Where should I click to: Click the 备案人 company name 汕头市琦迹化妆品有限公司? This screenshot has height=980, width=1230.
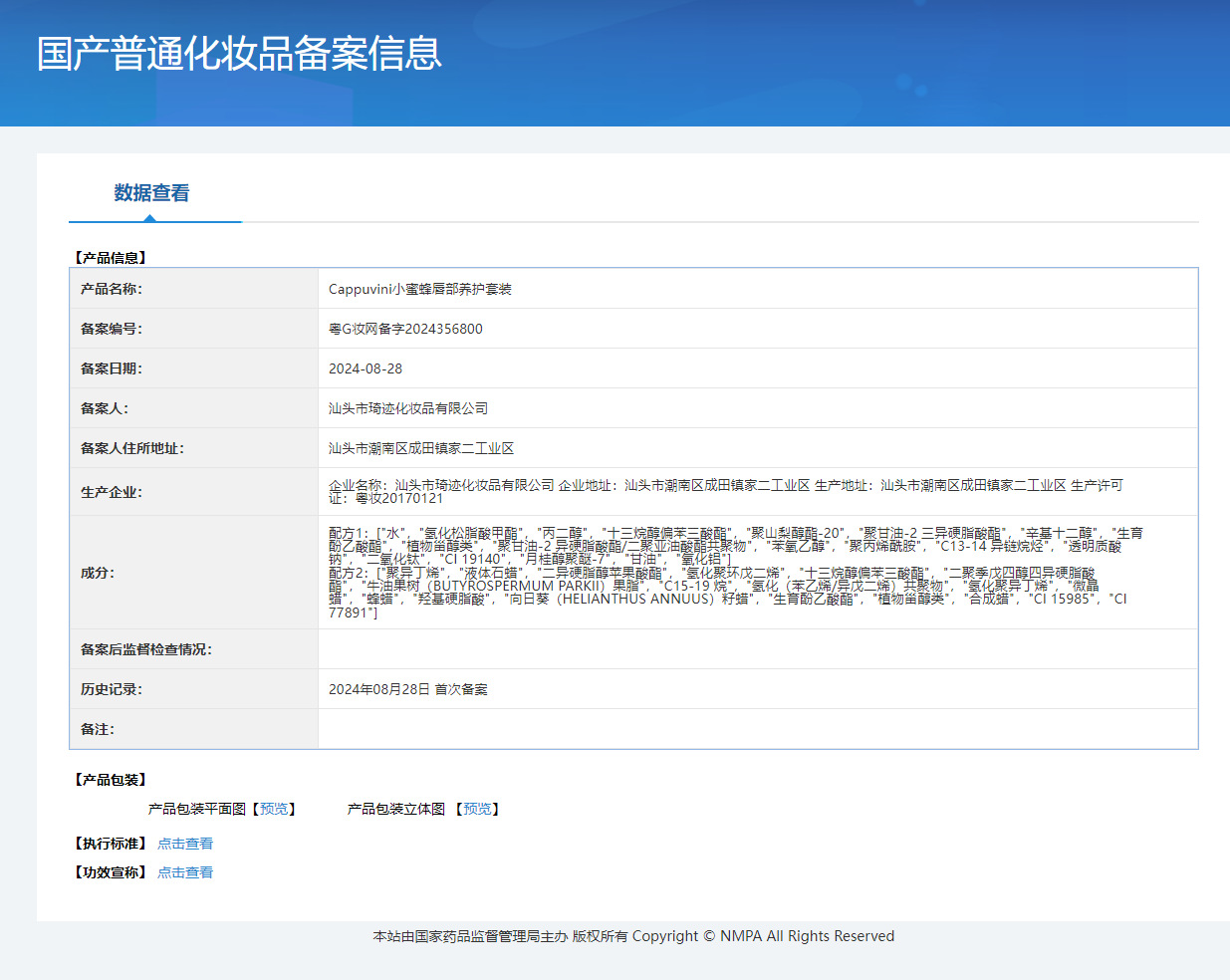(x=408, y=408)
